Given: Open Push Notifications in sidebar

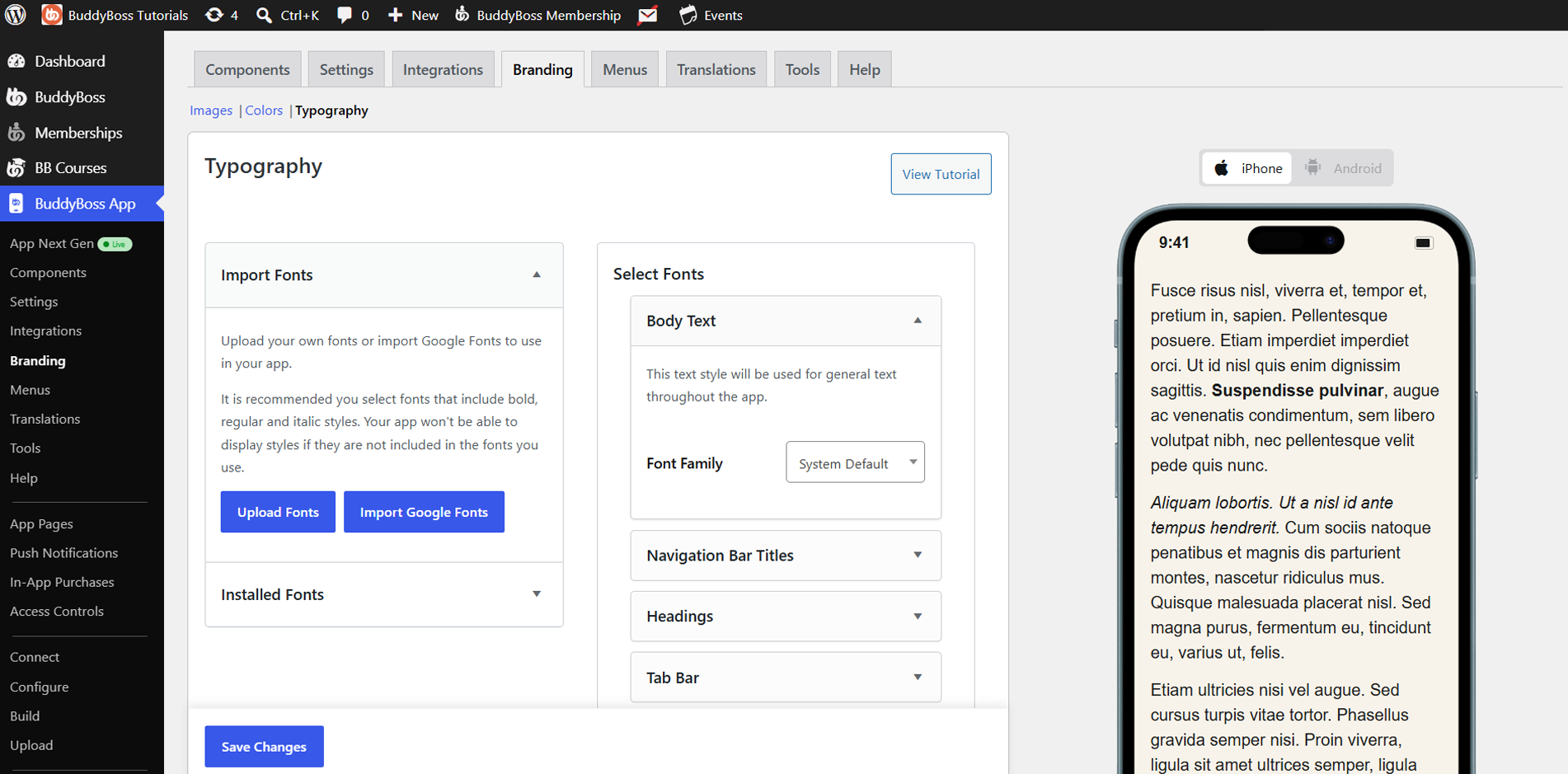Looking at the screenshot, I should pos(63,553).
